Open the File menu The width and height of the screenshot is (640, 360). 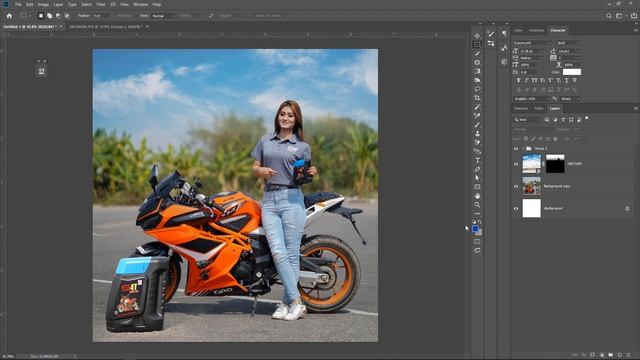18,4
